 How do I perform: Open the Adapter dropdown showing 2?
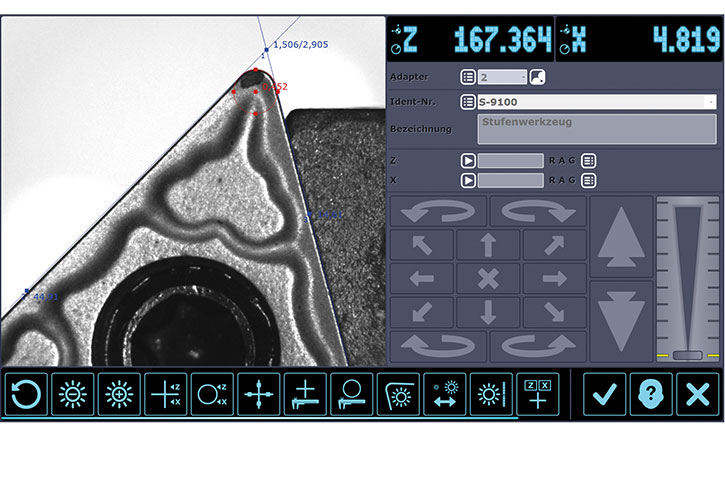[503, 77]
